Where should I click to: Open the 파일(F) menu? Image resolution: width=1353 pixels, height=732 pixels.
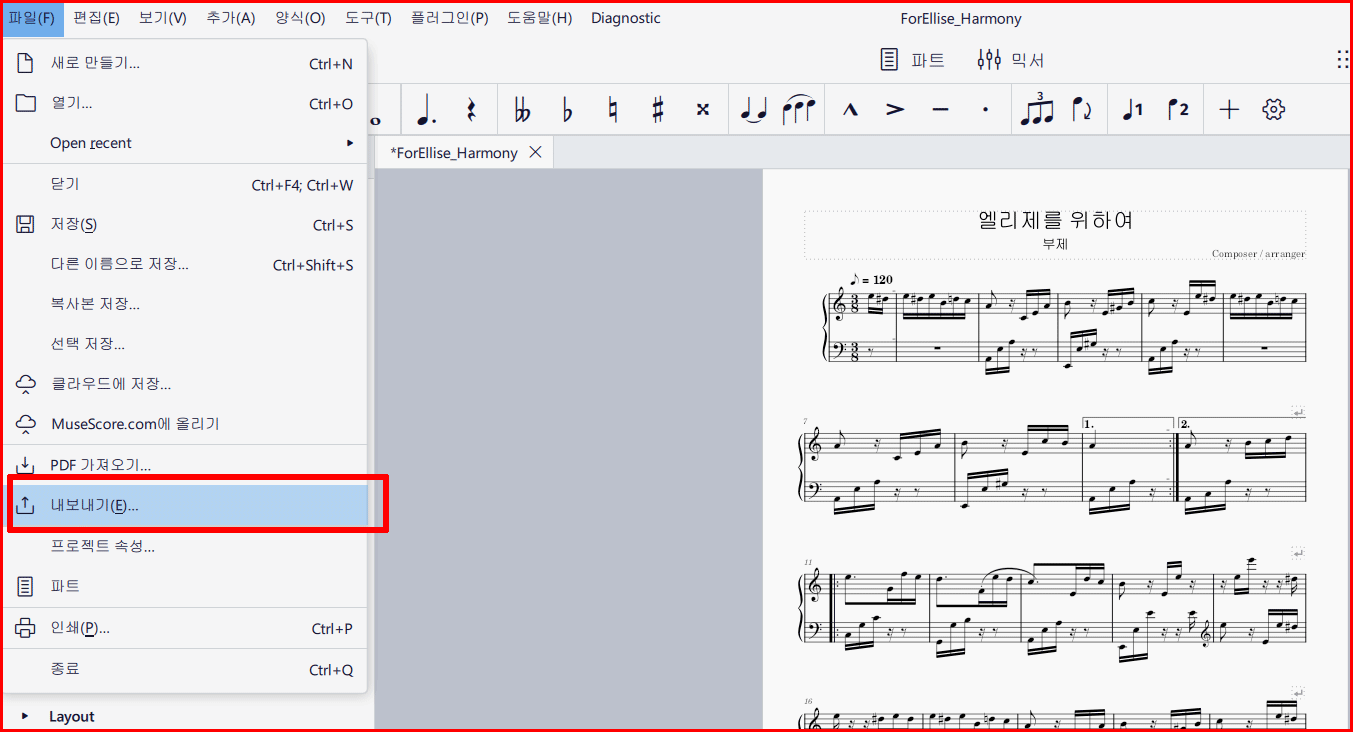[x=32, y=18]
